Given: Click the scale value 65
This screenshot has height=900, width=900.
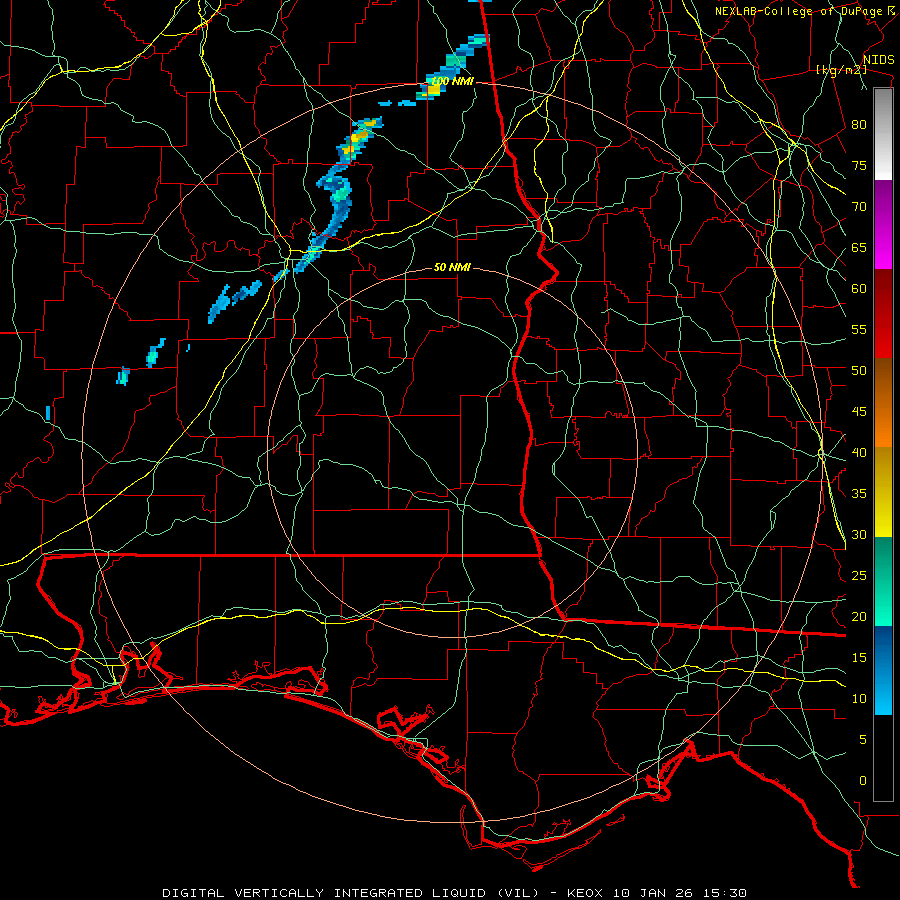Looking at the screenshot, I should (859, 247).
